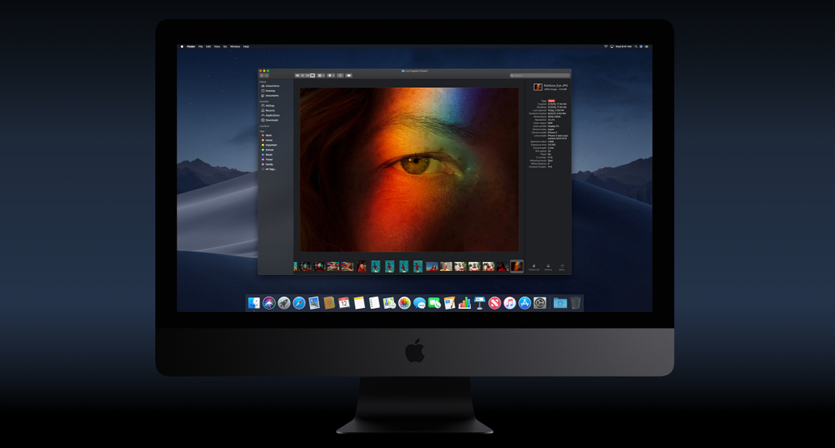The height and width of the screenshot is (448, 835).
Task: Select Recents in Finder sidebar
Action: click(x=269, y=110)
